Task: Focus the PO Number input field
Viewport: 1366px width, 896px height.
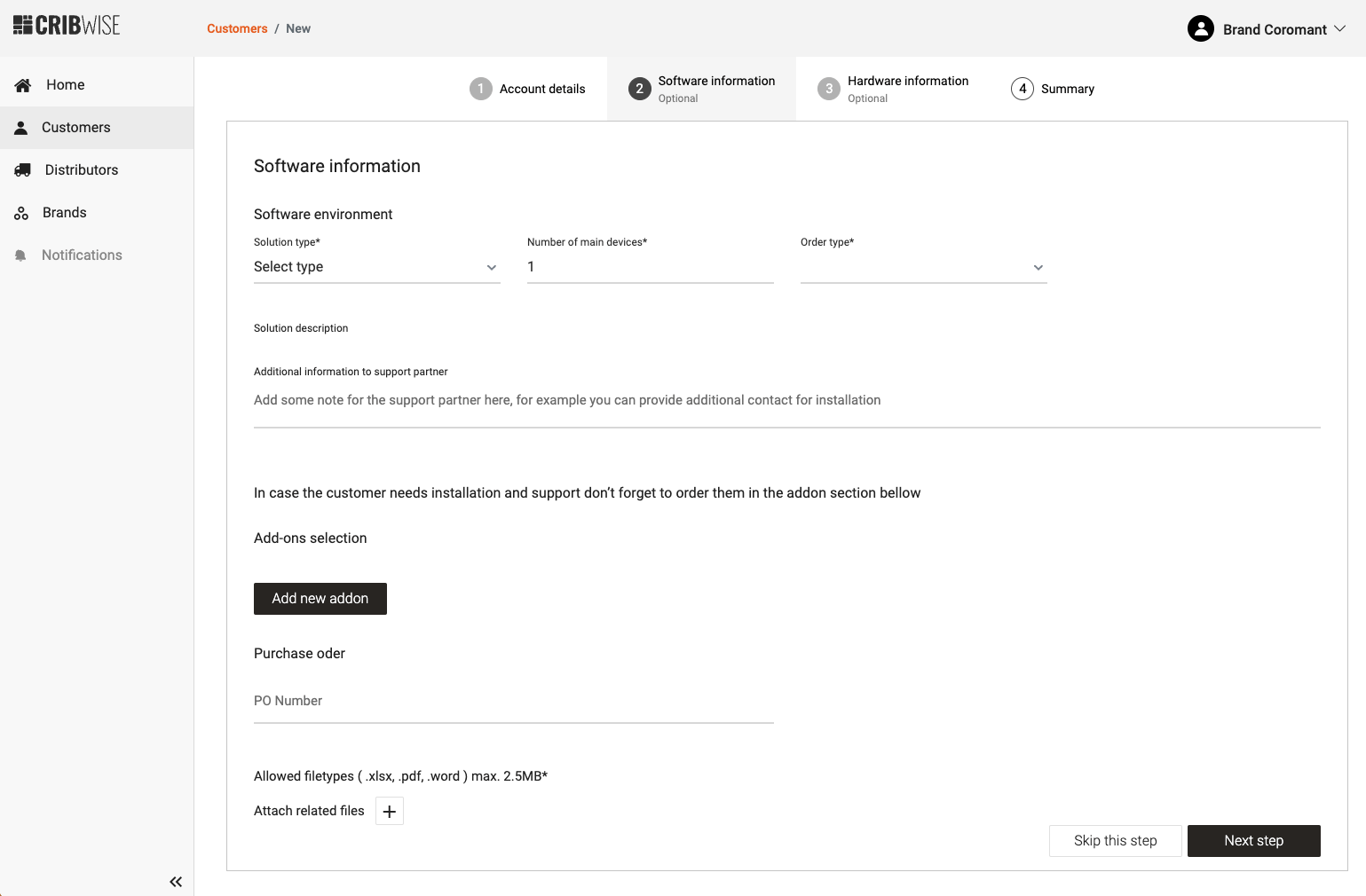Action: click(x=513, y=702)
